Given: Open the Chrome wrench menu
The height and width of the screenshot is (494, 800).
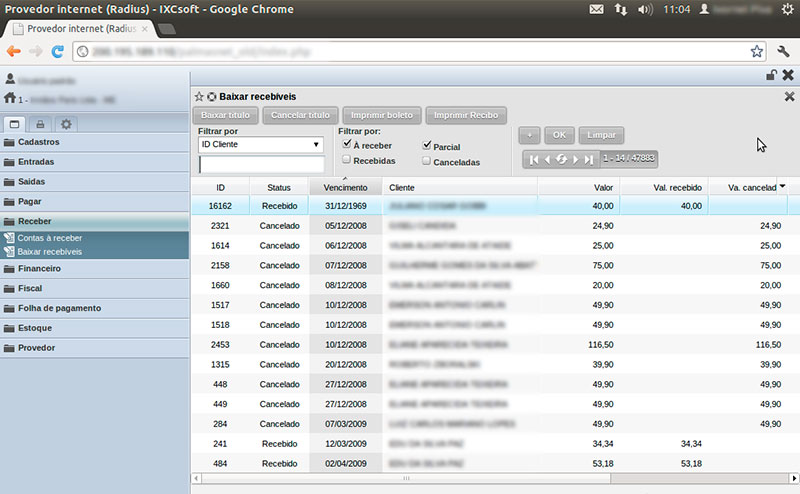Looking at the screenshot, I should [783, 51].
